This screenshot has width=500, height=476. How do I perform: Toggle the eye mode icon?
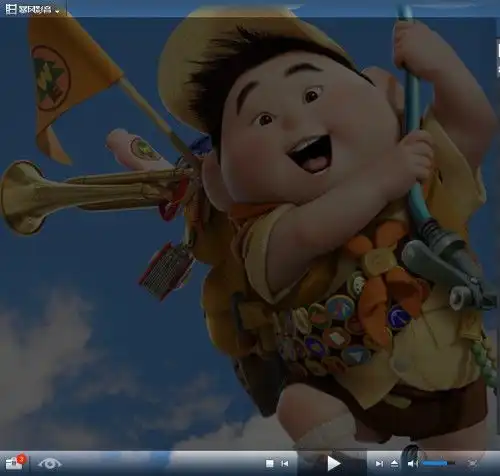pyautogui.click(x=49, y=463)
